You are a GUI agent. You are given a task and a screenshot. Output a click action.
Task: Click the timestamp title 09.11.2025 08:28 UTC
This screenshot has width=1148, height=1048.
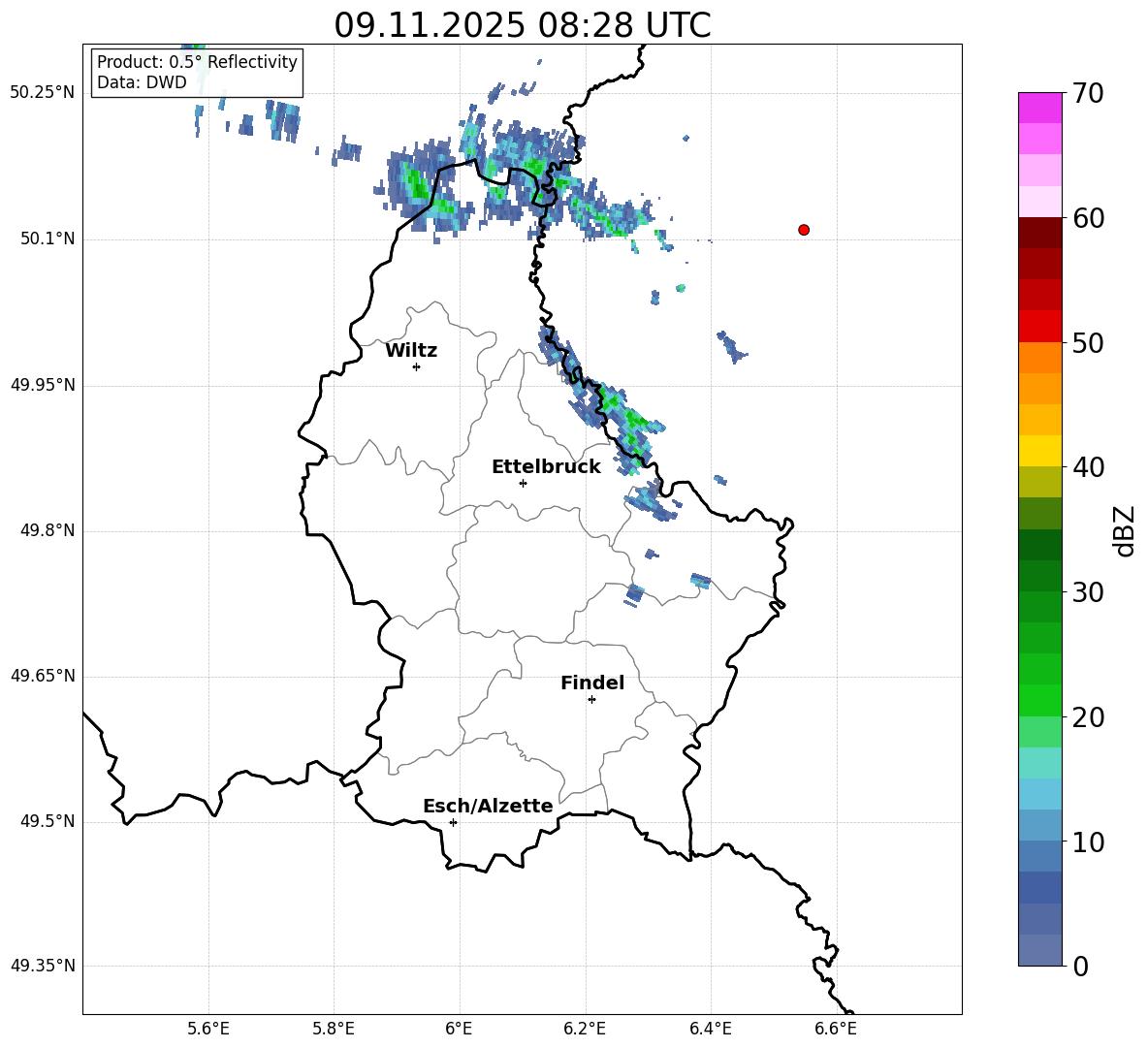coord(523,25)
